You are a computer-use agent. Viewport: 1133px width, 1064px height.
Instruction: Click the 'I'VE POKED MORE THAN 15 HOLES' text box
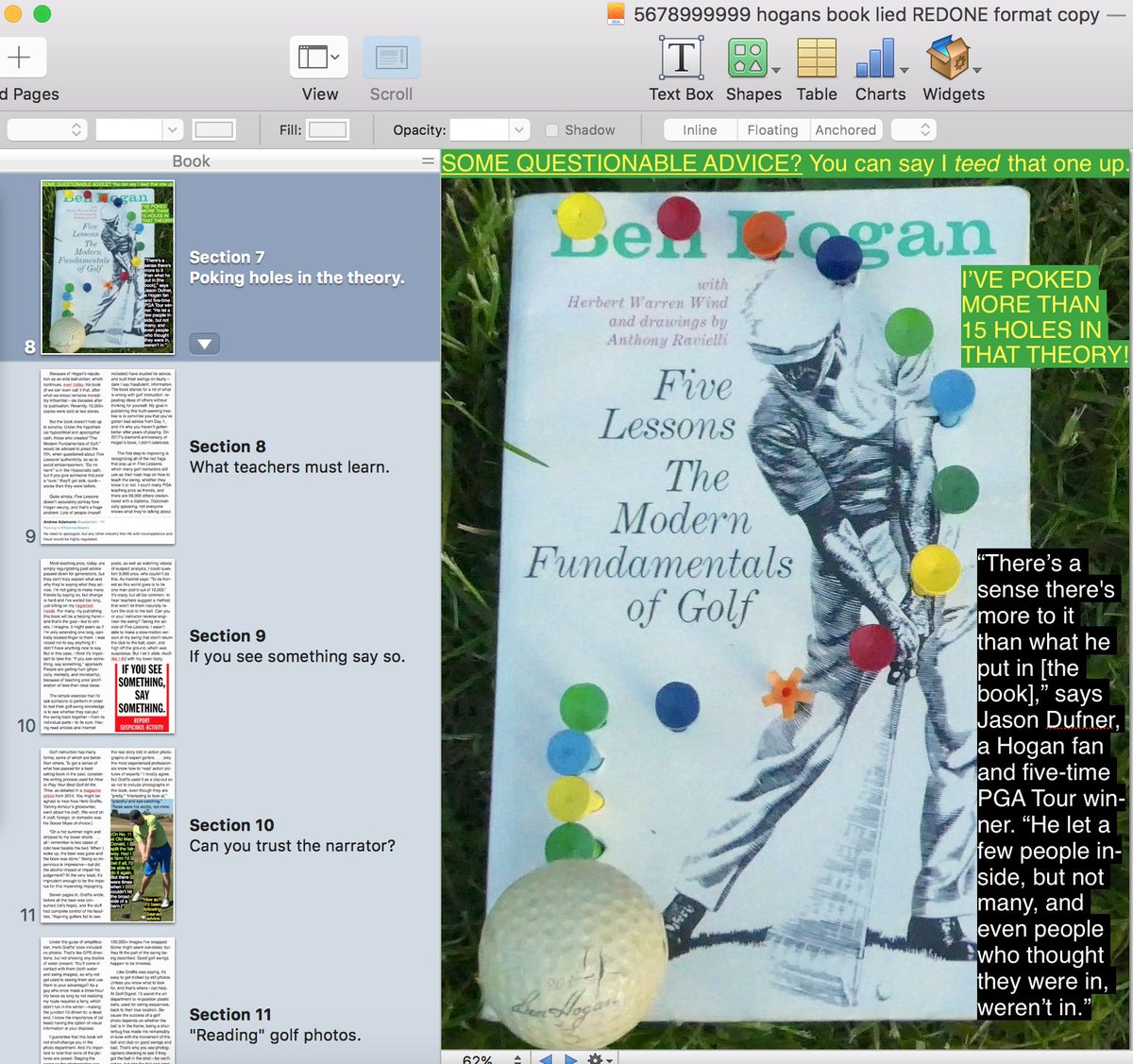point(1045,317)
